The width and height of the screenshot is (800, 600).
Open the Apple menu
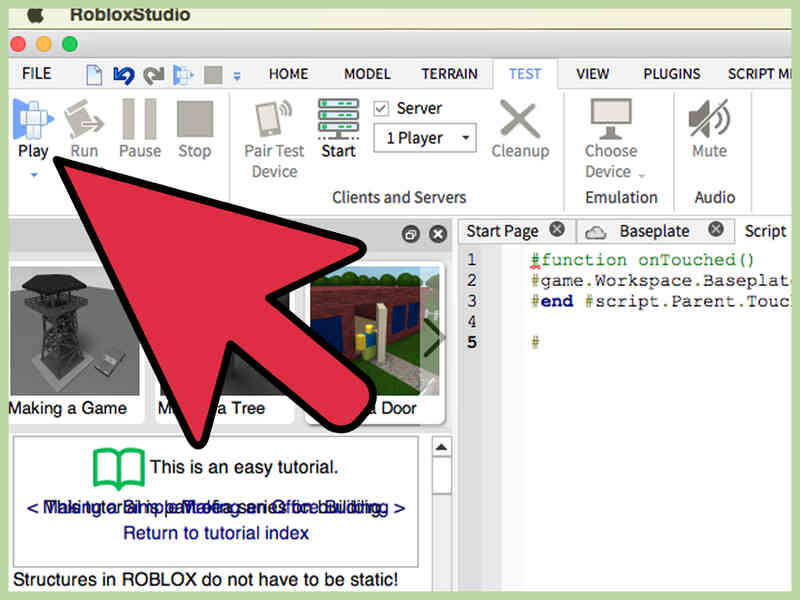(35, 14)
